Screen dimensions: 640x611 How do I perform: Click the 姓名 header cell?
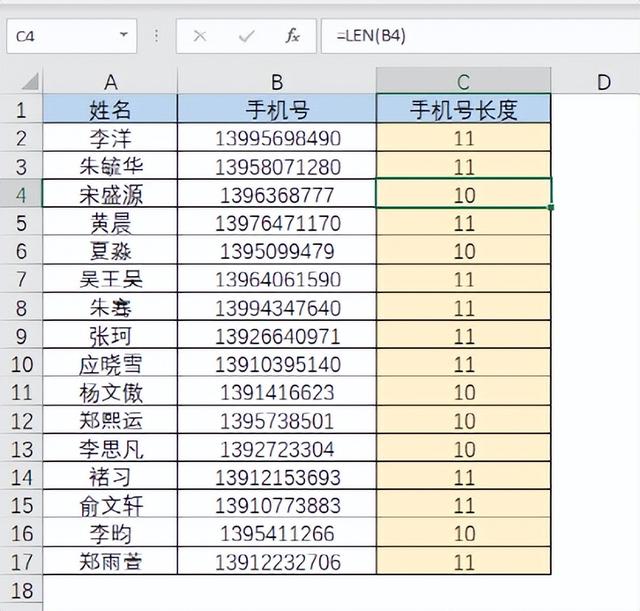[x=110, y=109]
